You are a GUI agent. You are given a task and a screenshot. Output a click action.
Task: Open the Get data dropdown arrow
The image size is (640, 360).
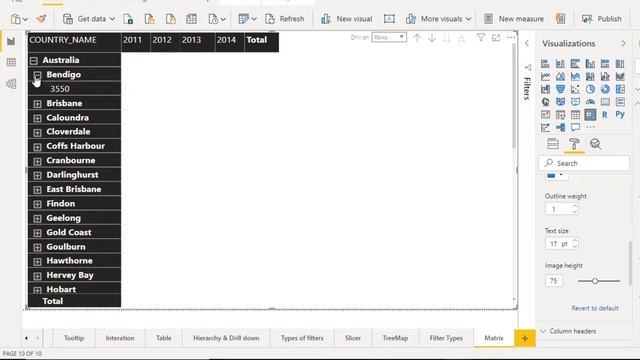tap(112, 19)
